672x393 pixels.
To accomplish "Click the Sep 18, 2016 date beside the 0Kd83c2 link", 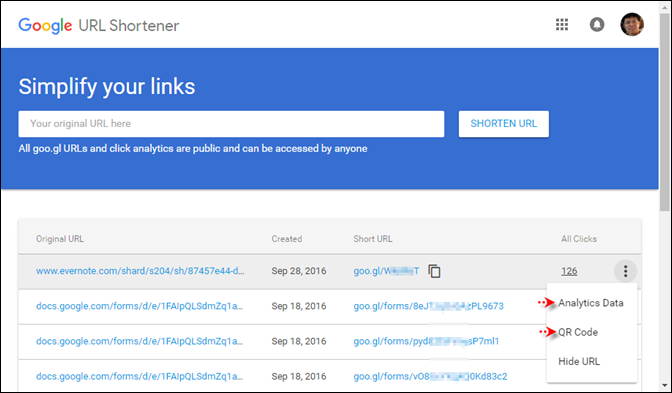I will [299, 376].
